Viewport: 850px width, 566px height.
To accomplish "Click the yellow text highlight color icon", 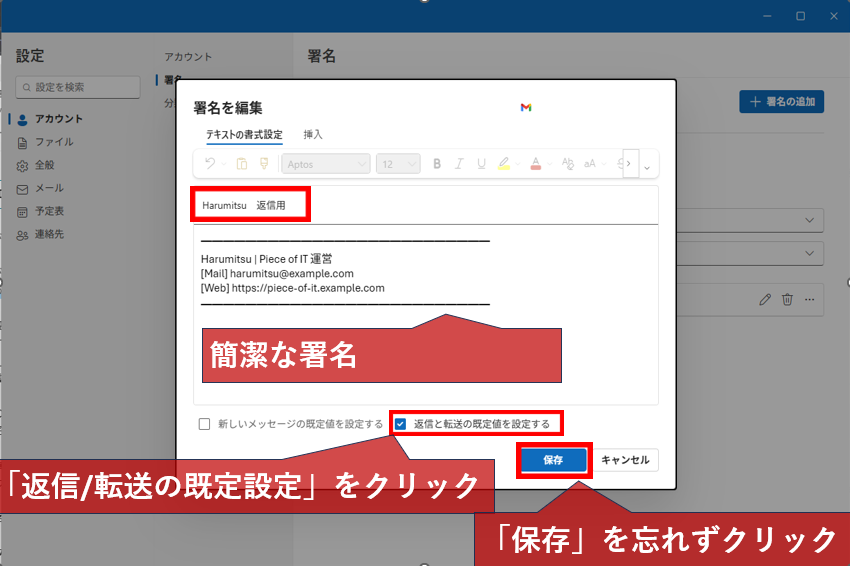I will (x=504, y=164).
